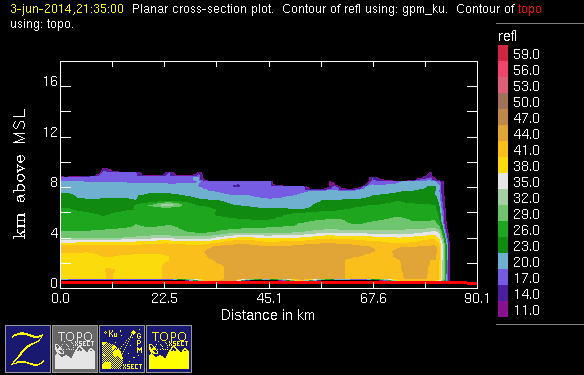Select the yellow TOPO XSECT icon
The width and height of the screenshot is (584, 375).
tap(169, 349)
